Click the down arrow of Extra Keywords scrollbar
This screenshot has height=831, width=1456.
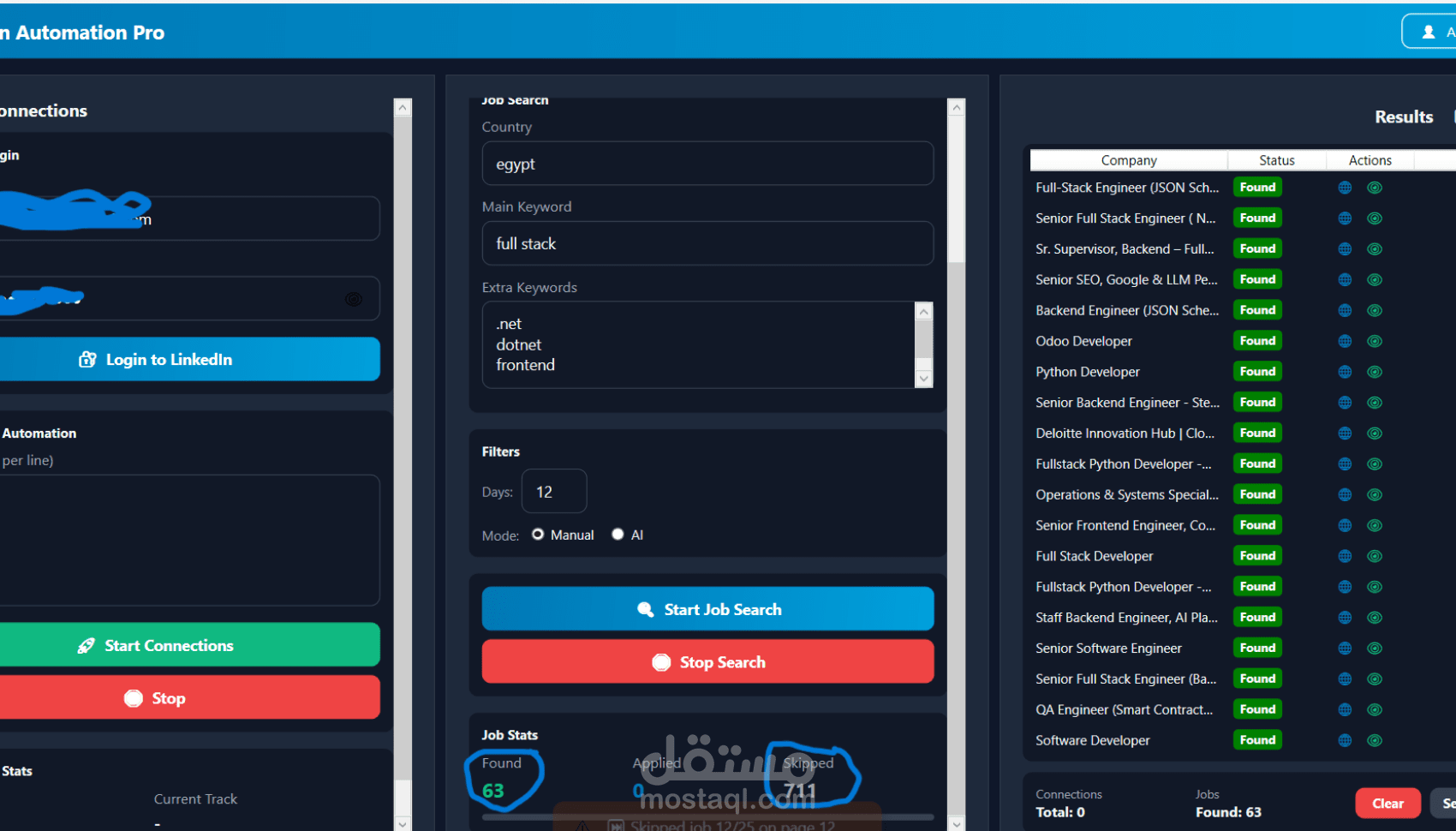point(923,379)
